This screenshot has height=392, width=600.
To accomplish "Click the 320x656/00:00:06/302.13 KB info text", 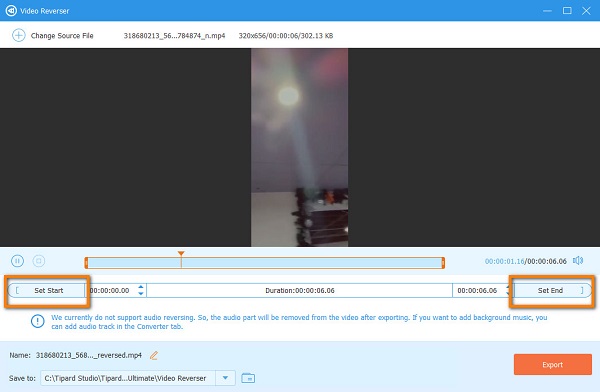I will coord(286,36).
